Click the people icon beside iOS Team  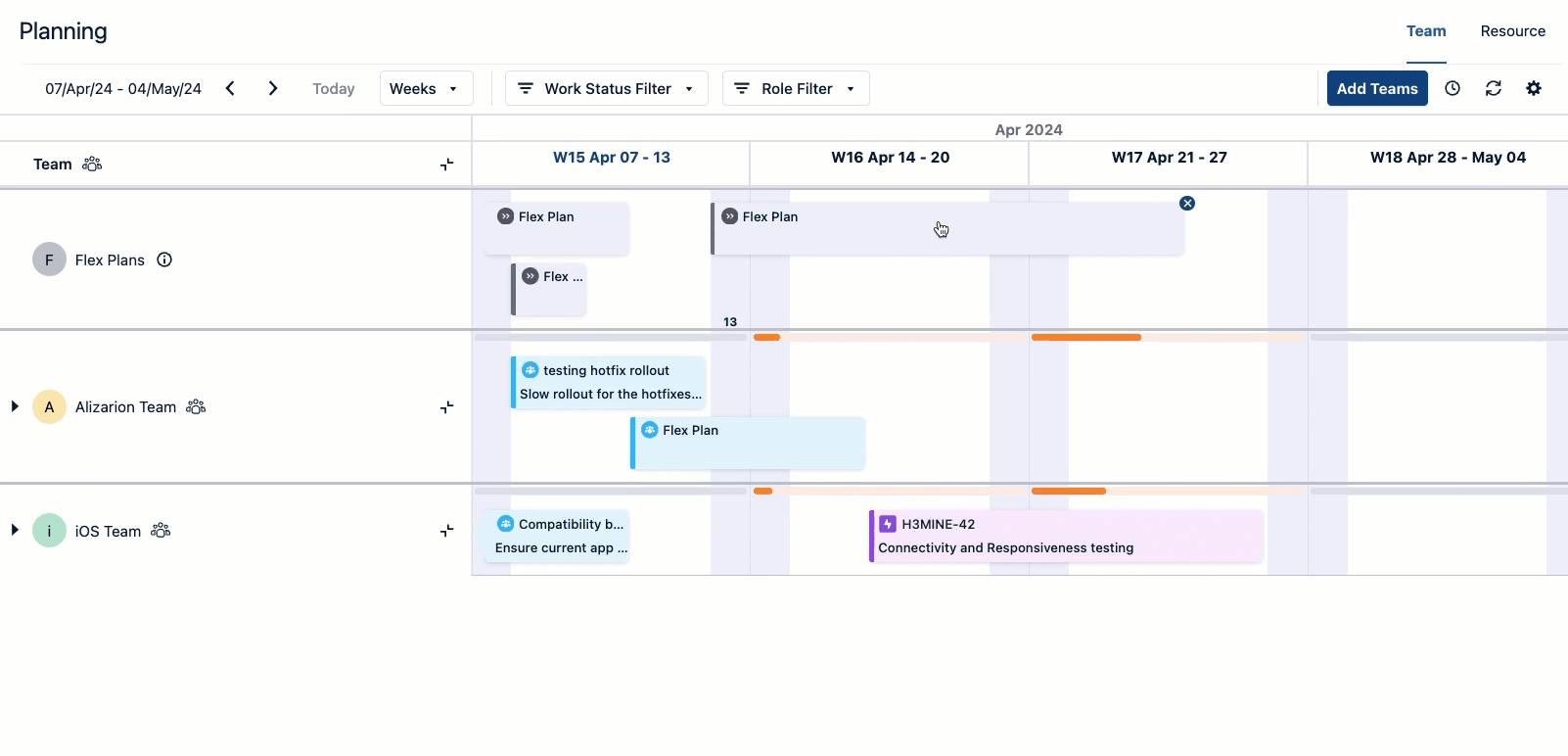(x=161, y=531)
